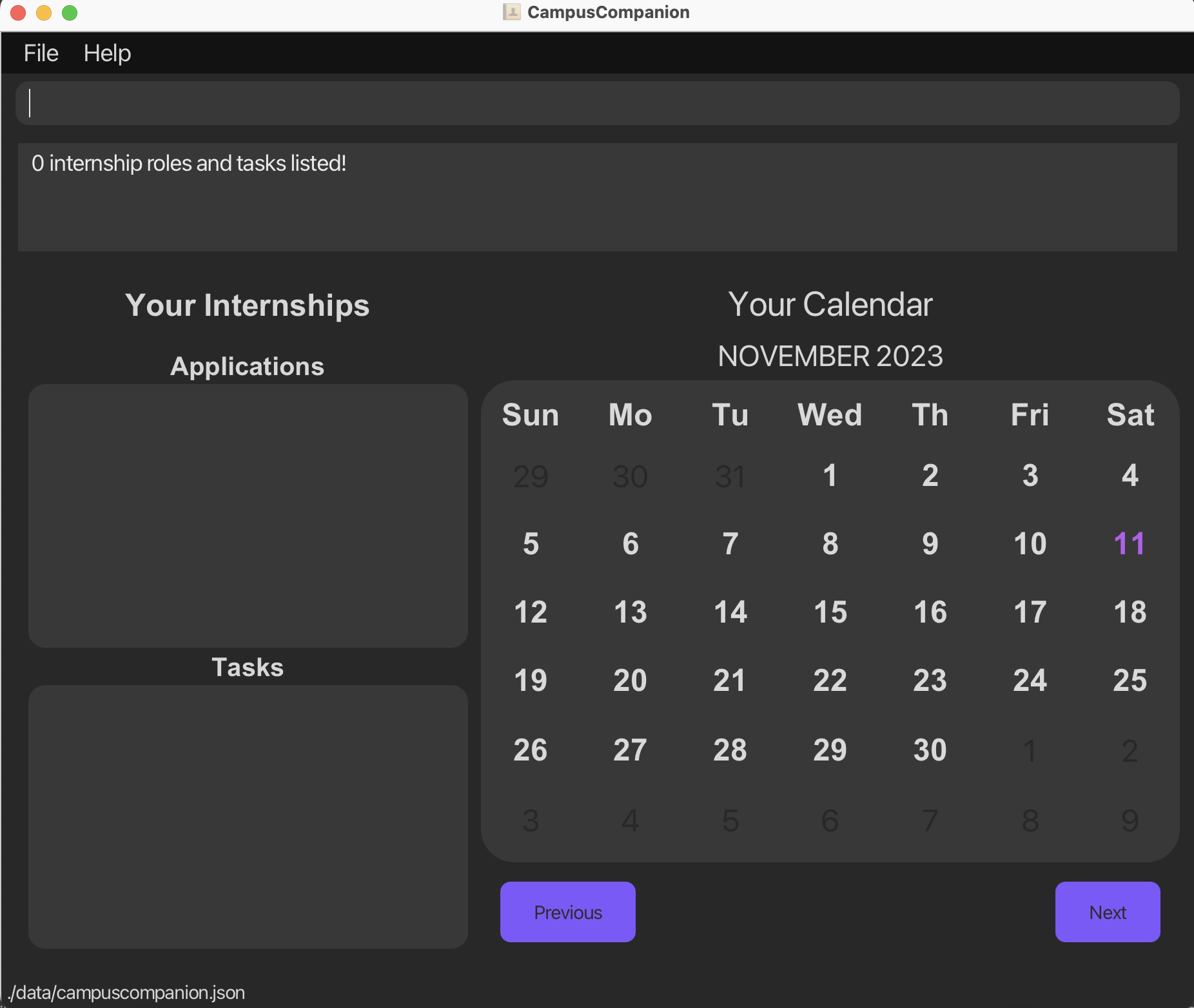The width and height of the screenshot is (1194, 1008).
Task: Click the Sun weekday header
Action: click(531, 415)
